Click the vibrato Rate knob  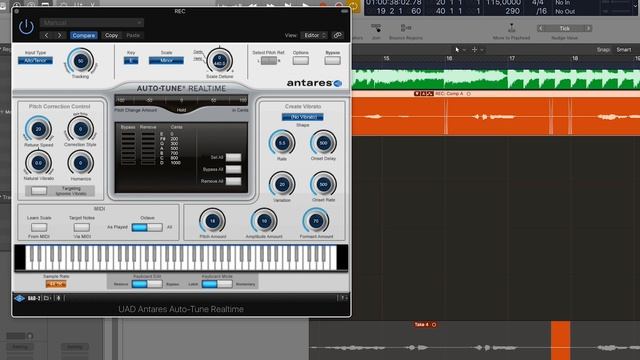pyautogui.click(x=282, y=143)
